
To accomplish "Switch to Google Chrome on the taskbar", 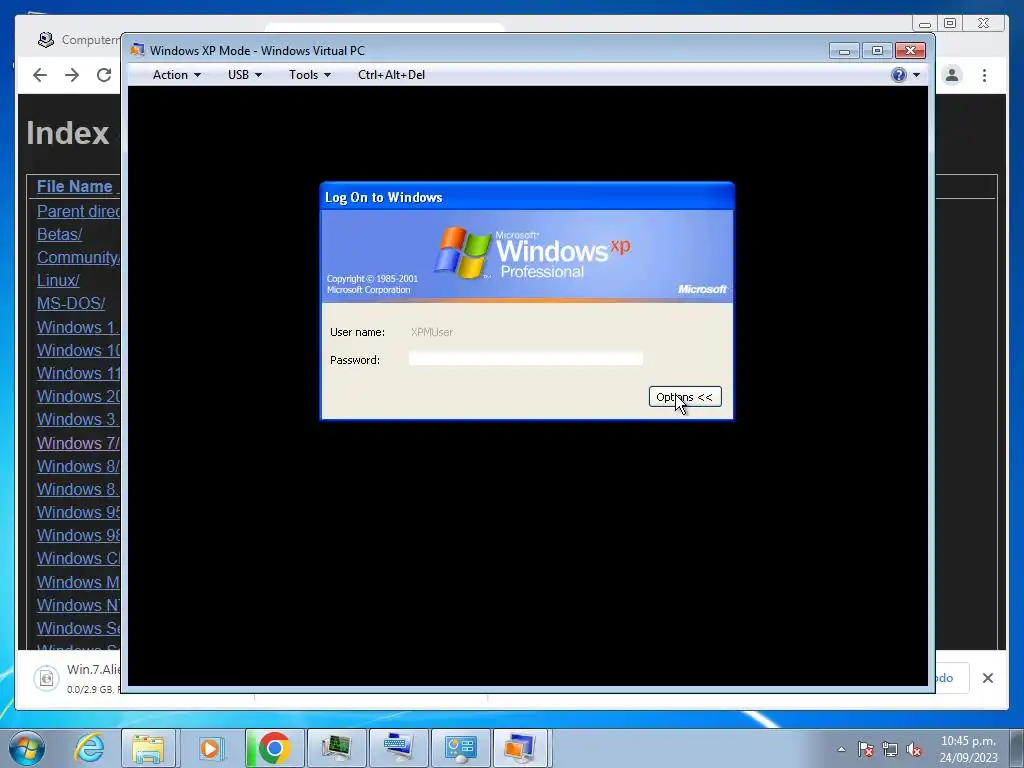I will coord(274,748).
